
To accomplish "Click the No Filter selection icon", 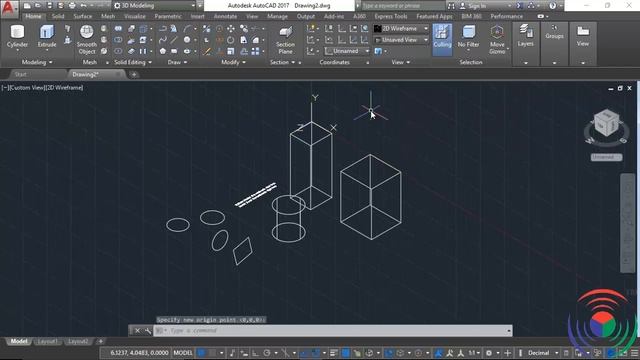I will pos(468,36).
